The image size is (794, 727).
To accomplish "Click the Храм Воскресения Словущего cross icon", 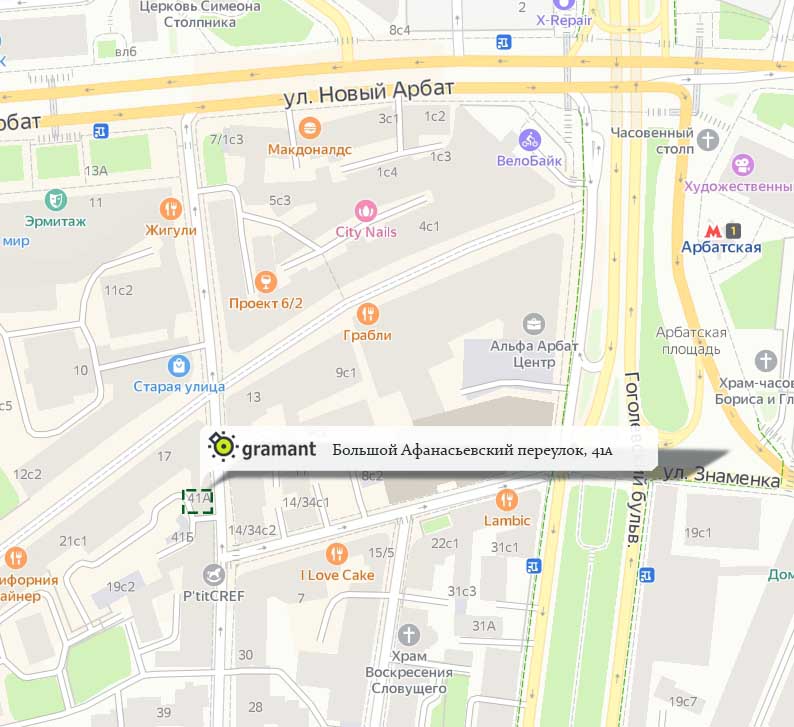I will pyautogui.click(x=409, y=634).
